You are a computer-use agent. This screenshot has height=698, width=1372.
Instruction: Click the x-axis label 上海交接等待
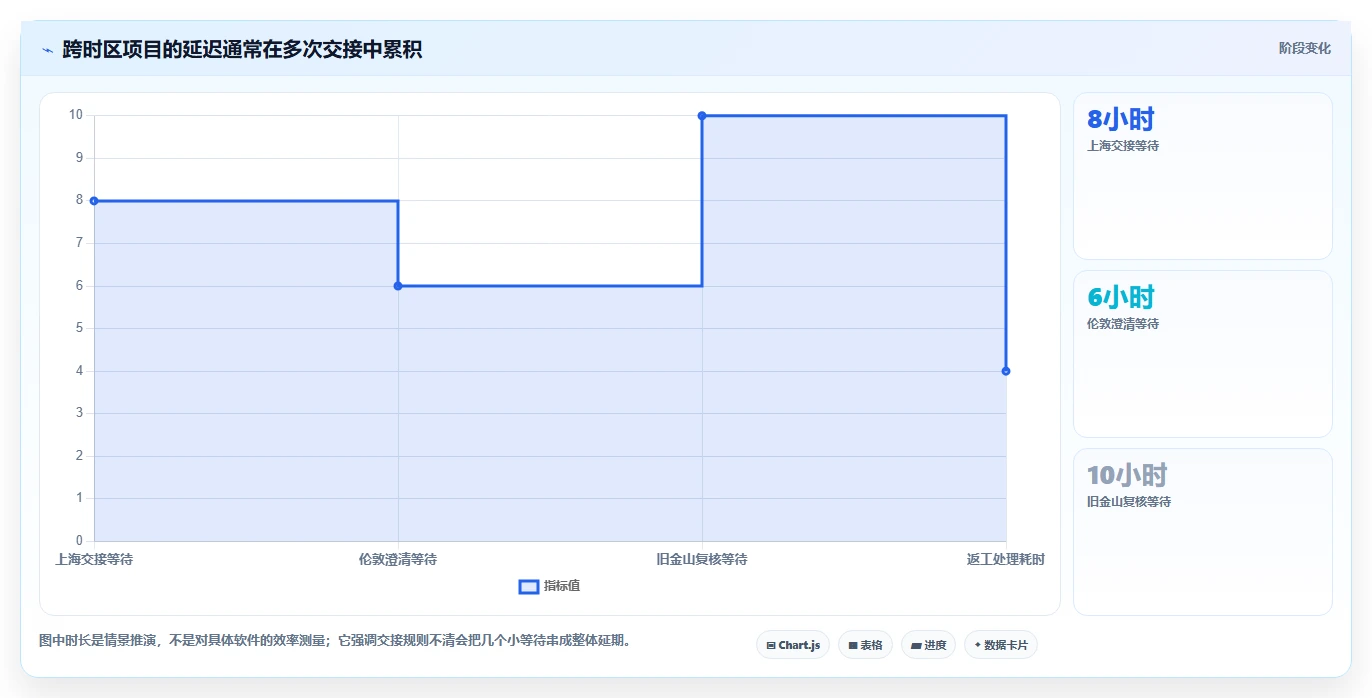point(94,559)
